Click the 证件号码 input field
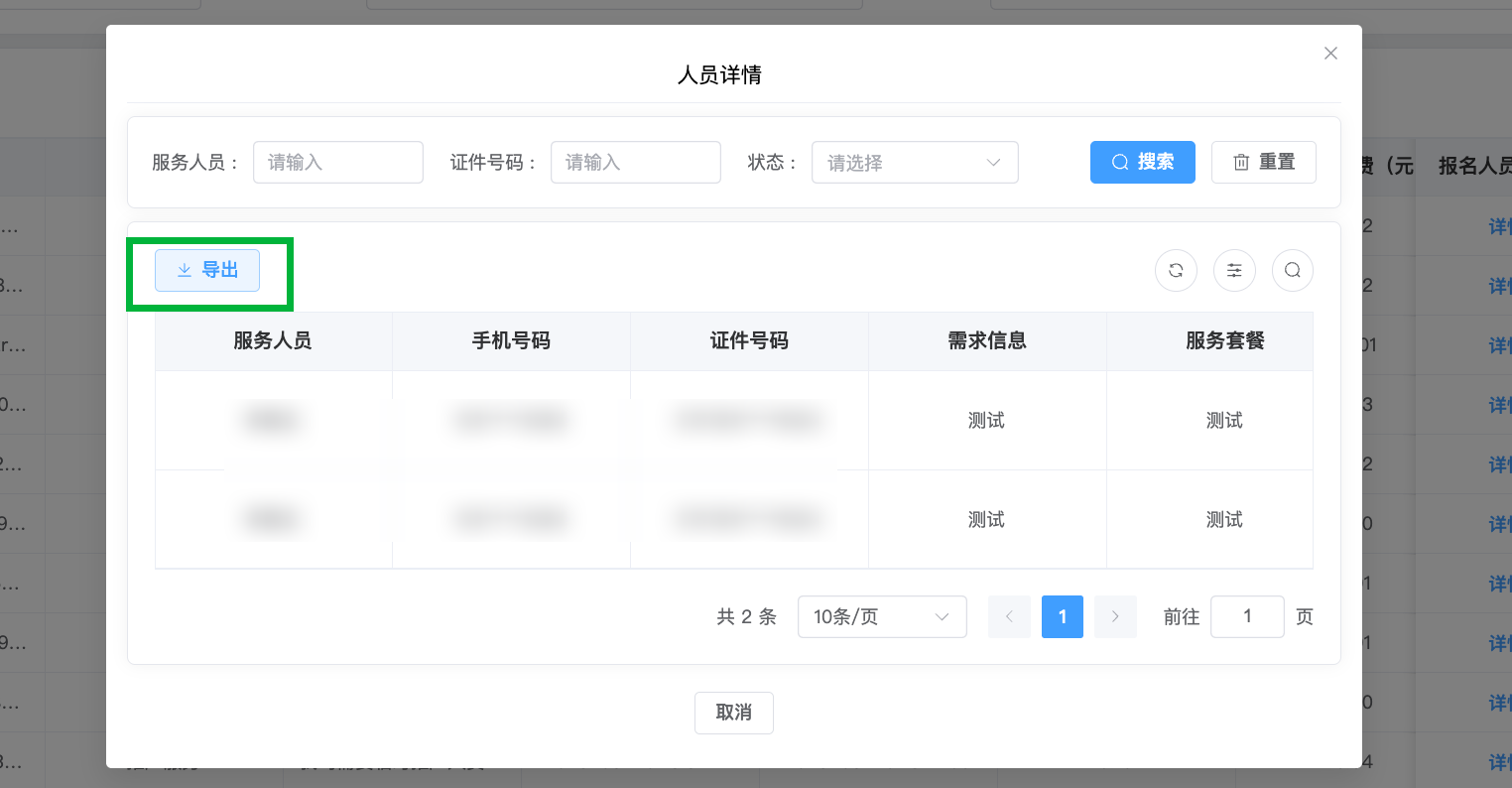 click(635, 163)
